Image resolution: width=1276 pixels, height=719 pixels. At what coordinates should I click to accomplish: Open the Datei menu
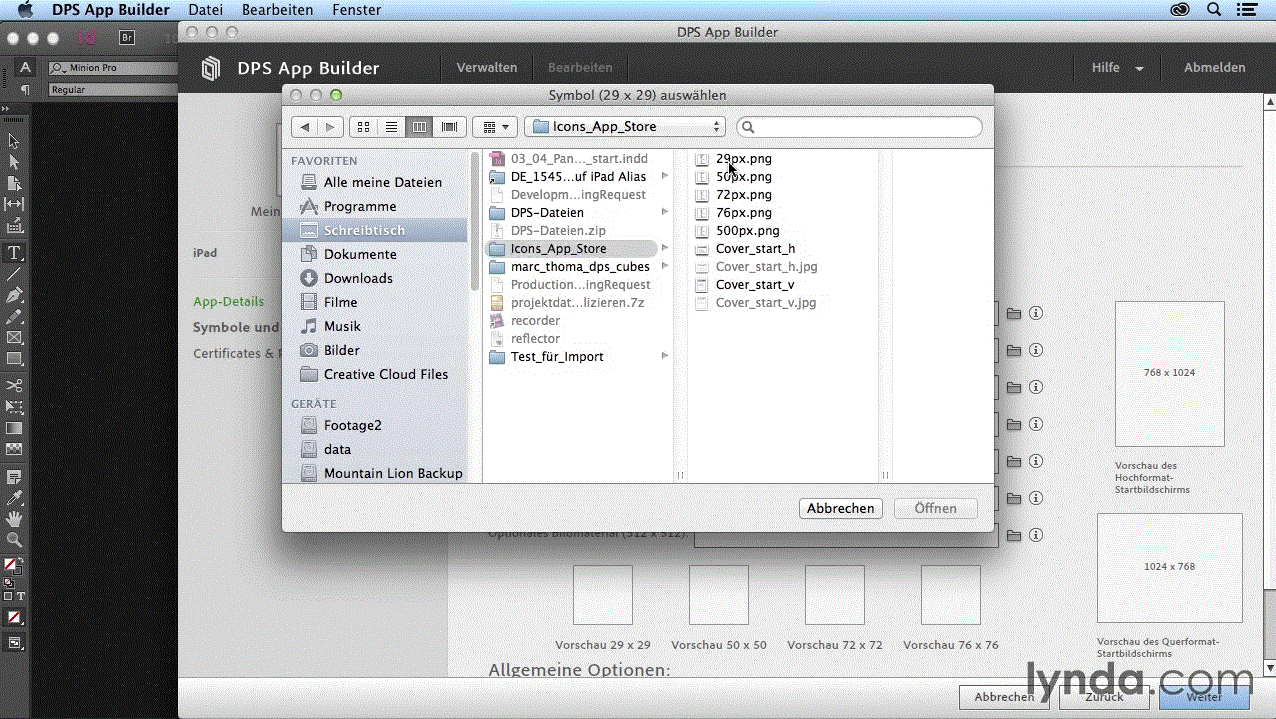pos(205,10)
